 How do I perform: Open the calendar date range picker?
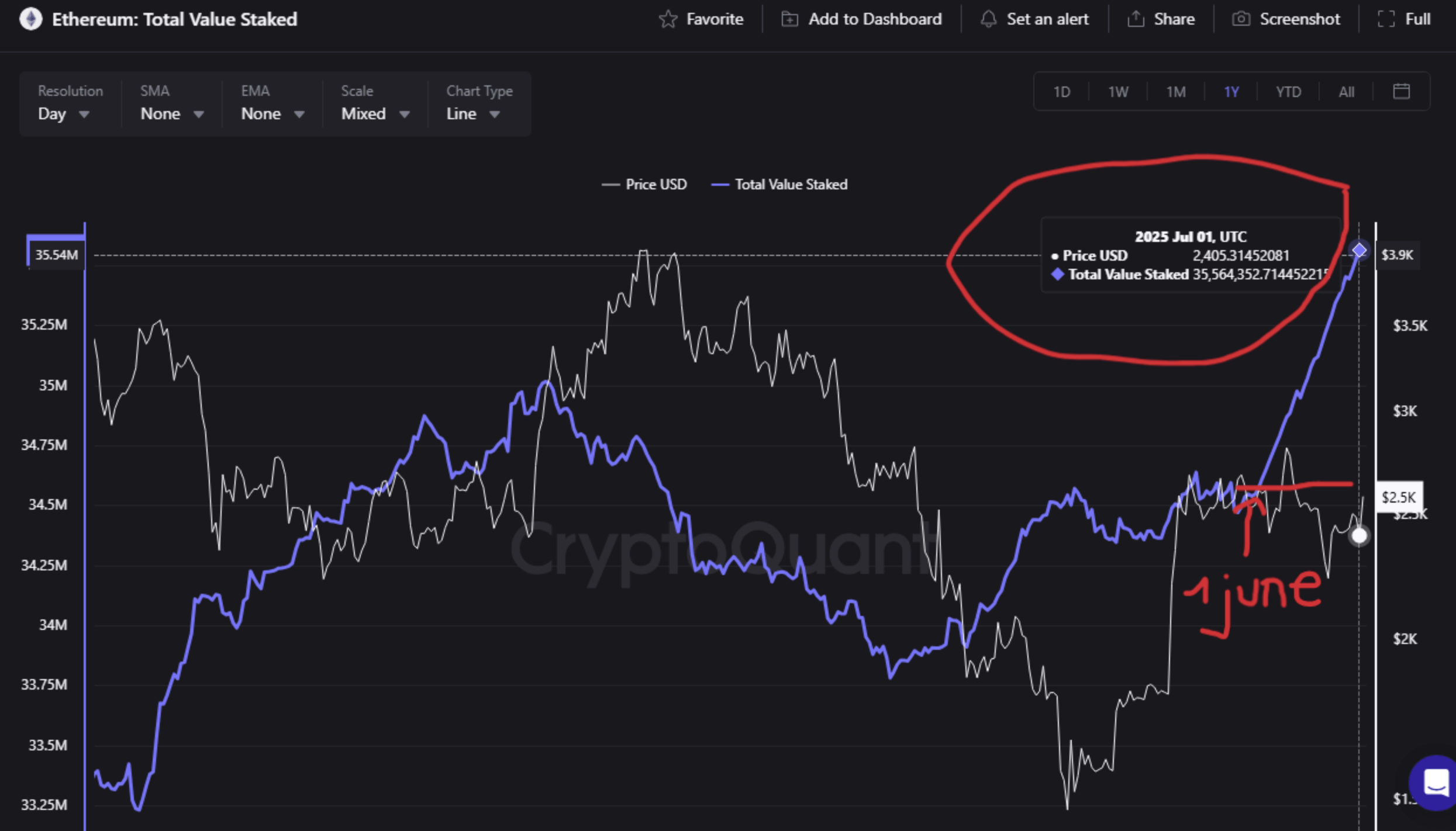click(1401, 91)
